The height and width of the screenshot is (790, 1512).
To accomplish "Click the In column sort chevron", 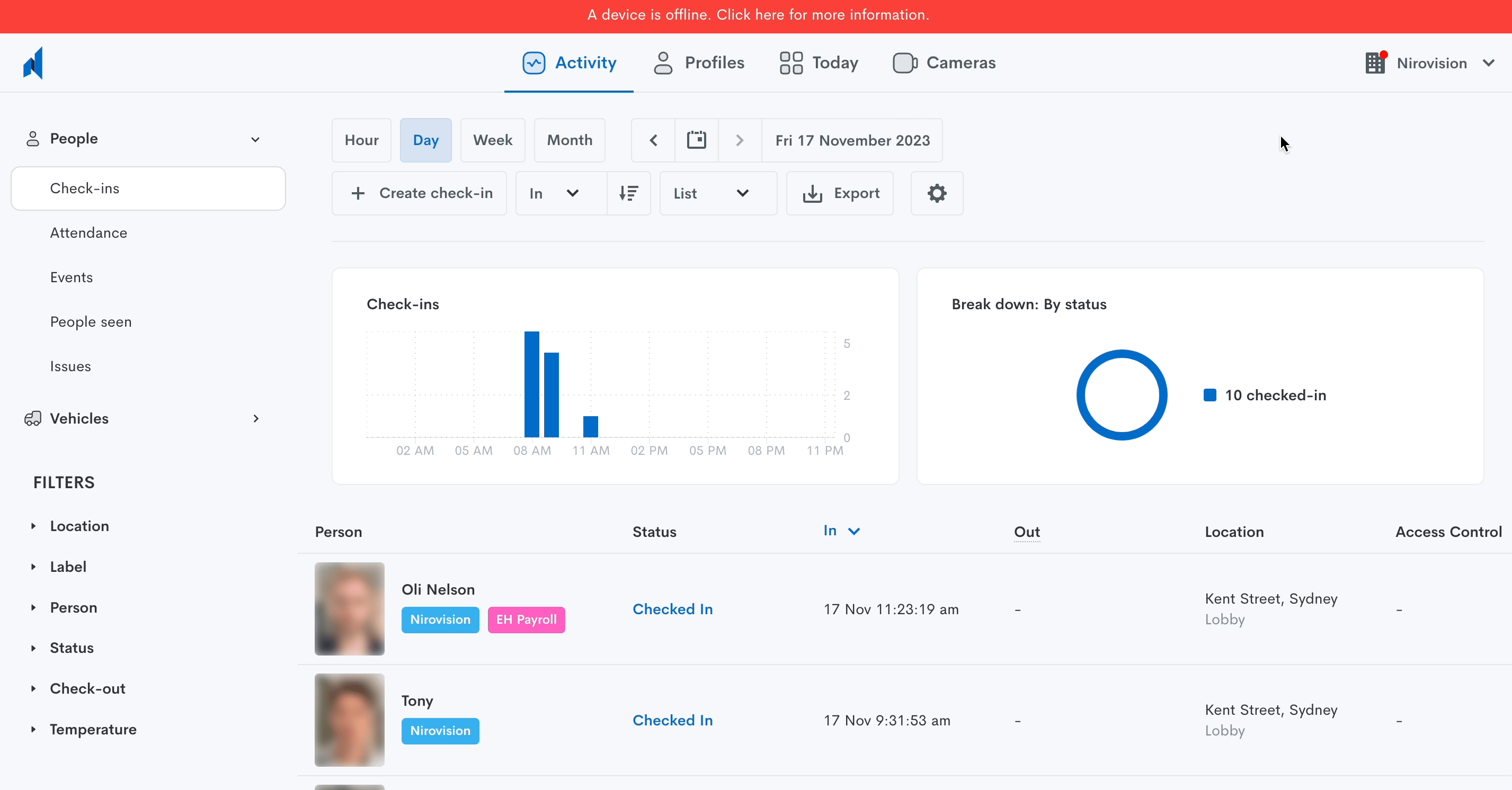I will [x=854, y=532].
